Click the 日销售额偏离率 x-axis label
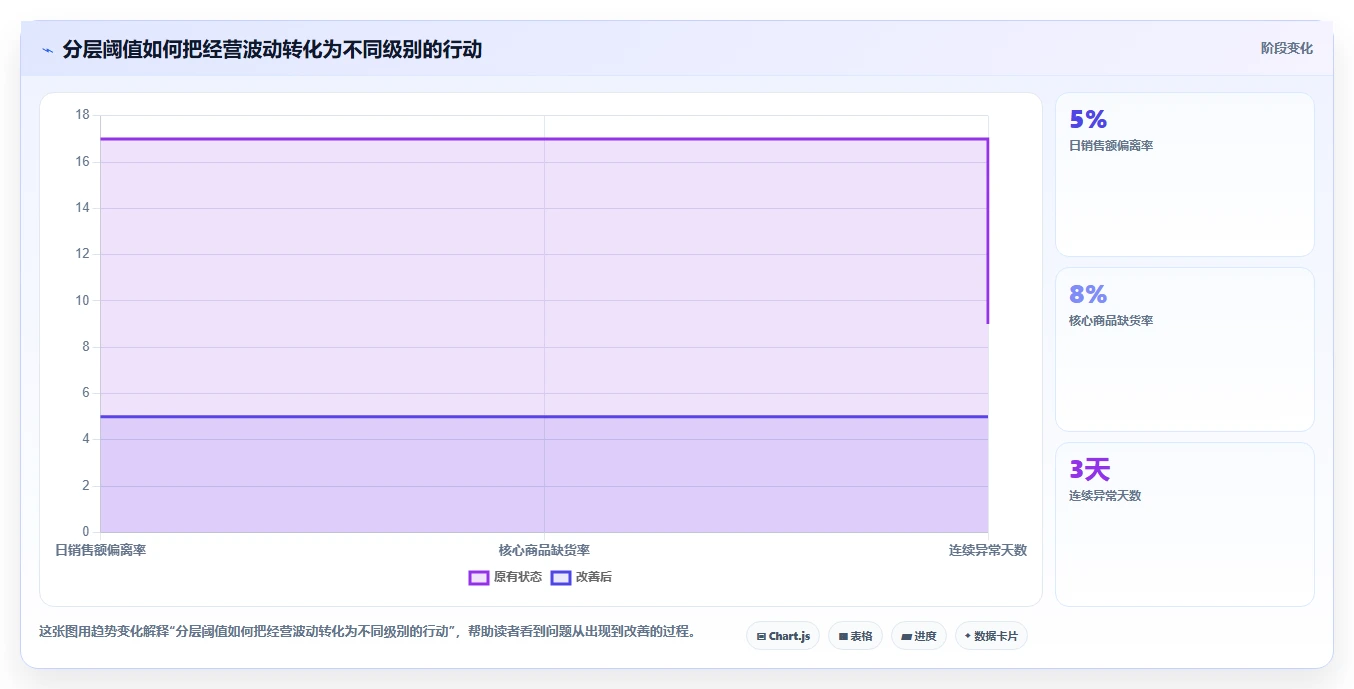This screenshot has width=1354, height=689. (100, 550)
